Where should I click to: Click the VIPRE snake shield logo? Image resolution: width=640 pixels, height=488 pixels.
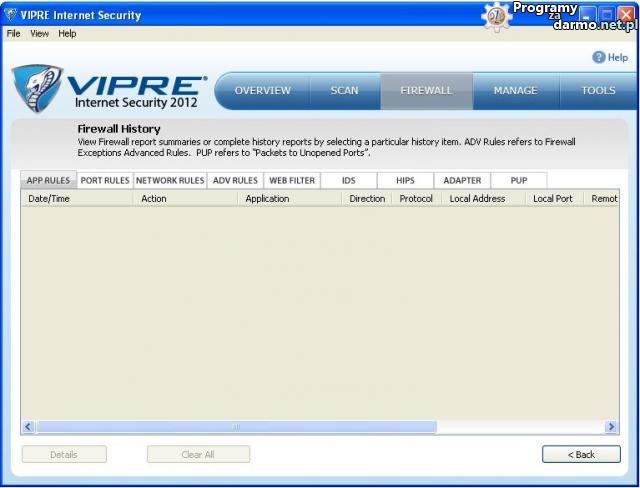tap(37, 90)
